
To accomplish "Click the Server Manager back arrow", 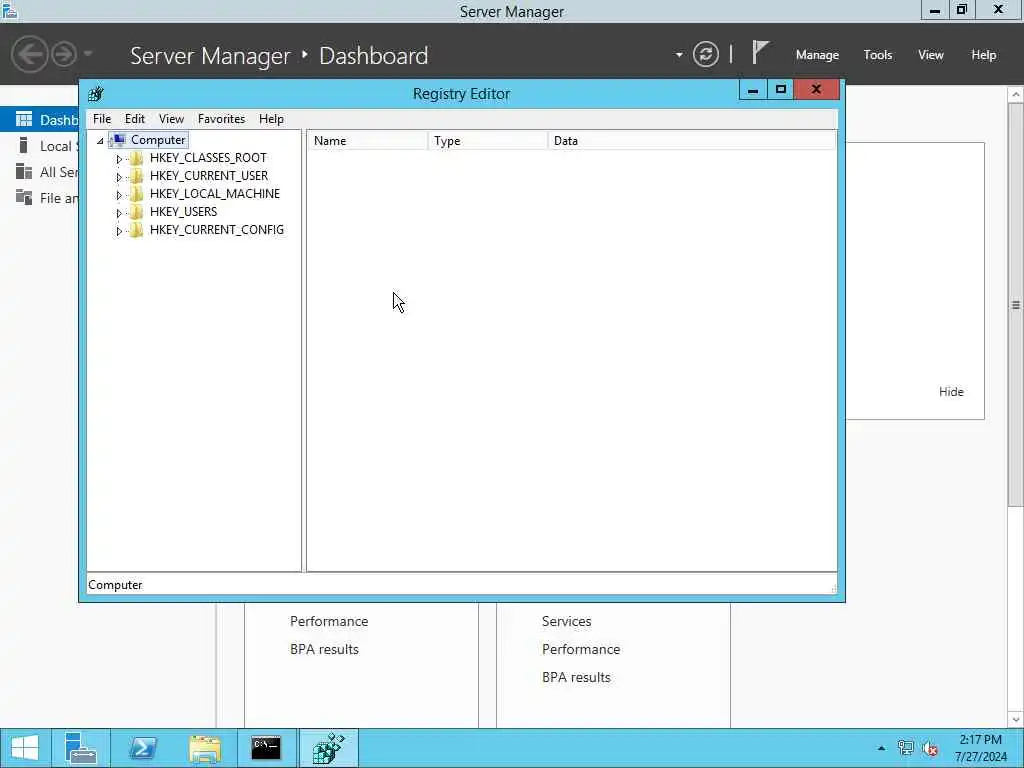I will [29, 54].
